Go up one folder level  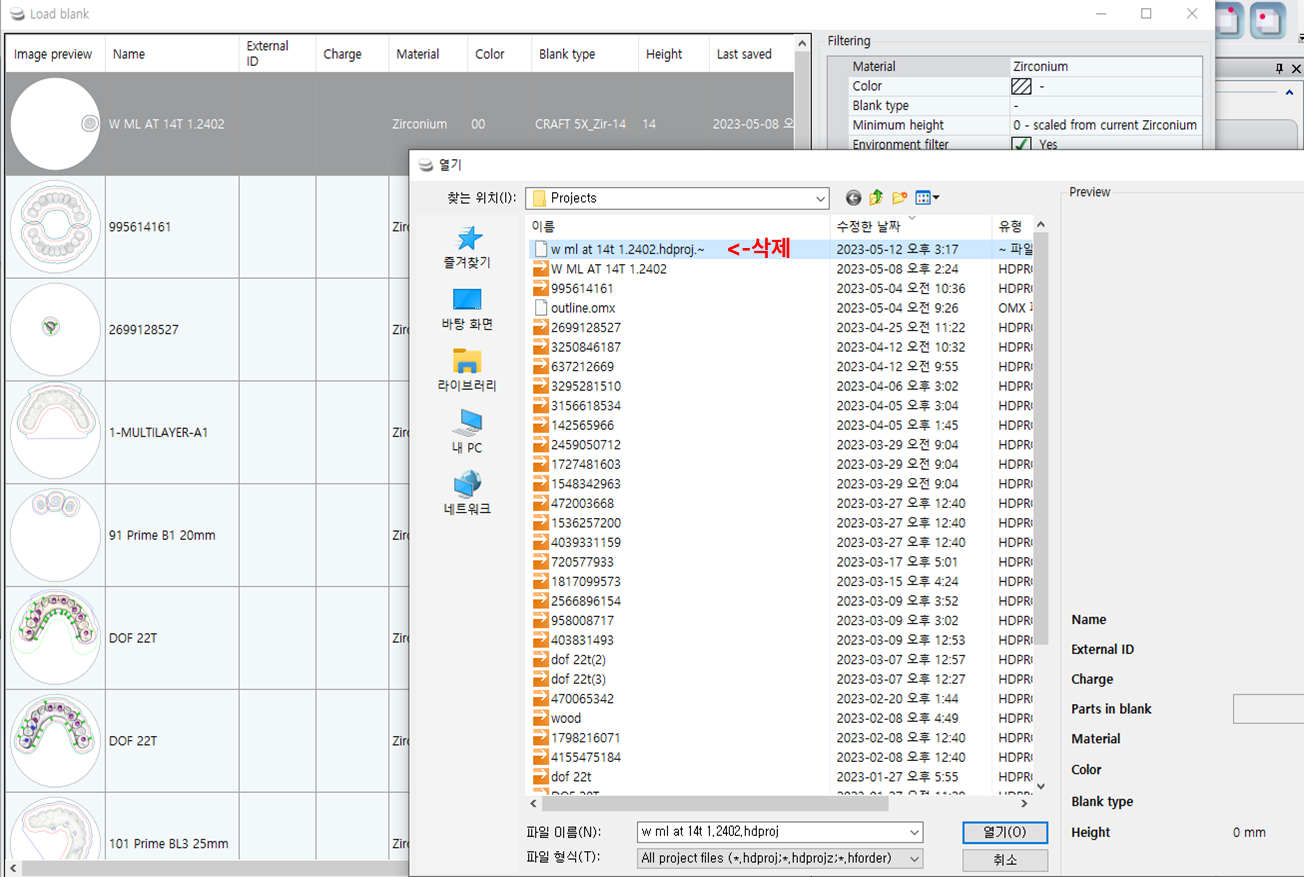[876, 198]
